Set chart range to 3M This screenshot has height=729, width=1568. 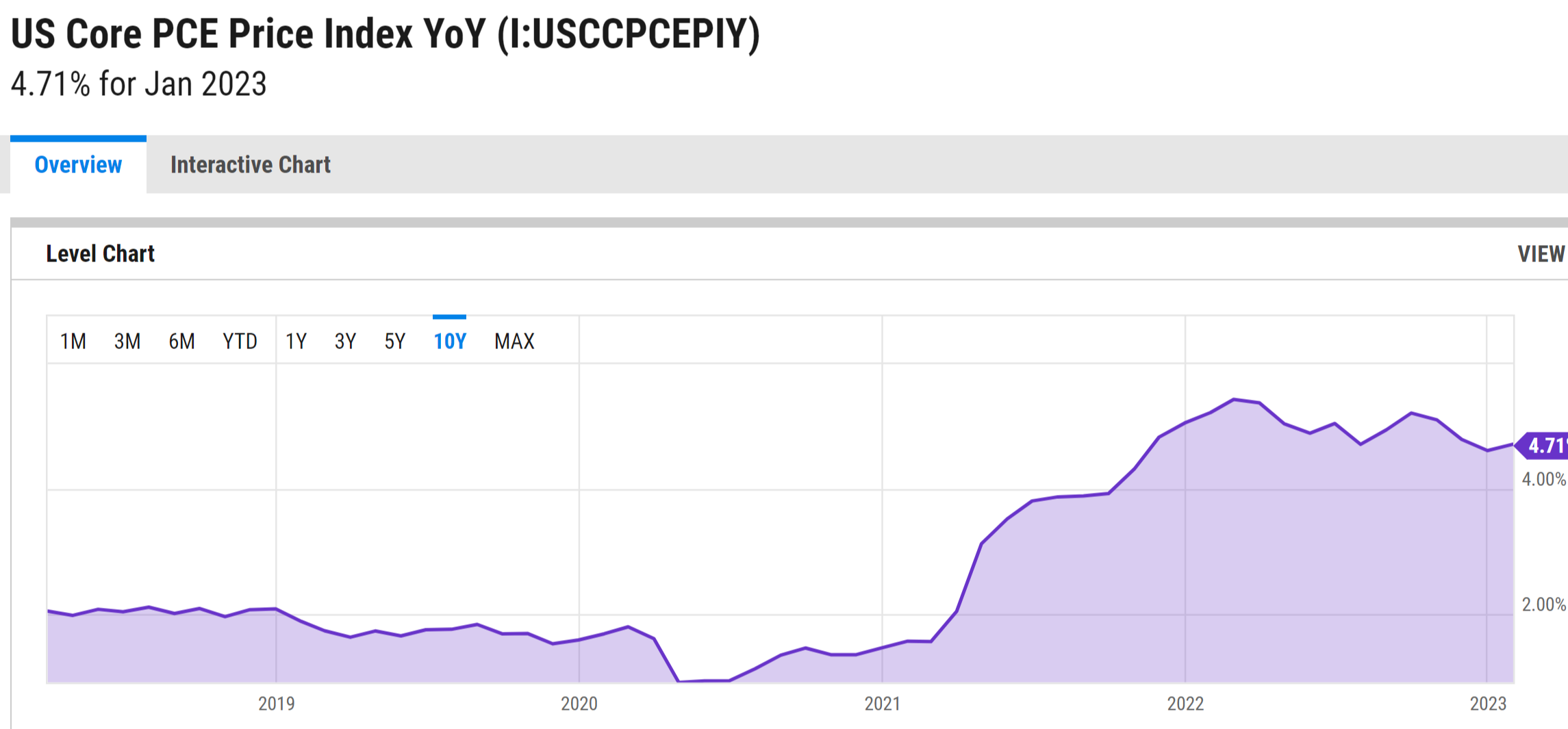click(x=127, y=341)
